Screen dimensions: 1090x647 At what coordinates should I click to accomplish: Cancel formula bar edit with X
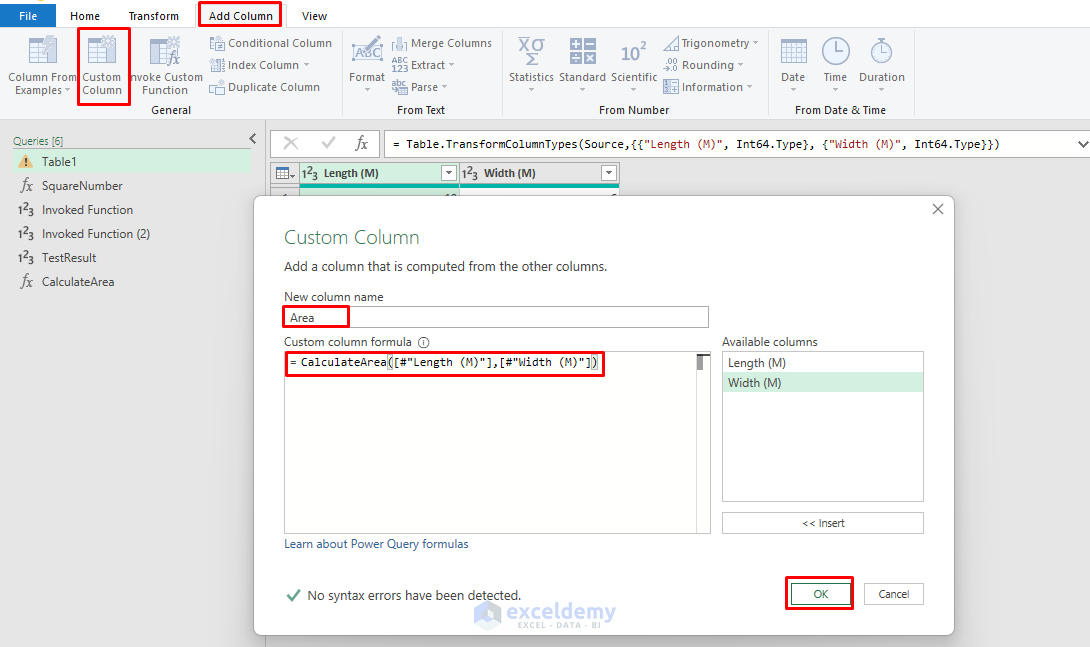coord(291,144)
